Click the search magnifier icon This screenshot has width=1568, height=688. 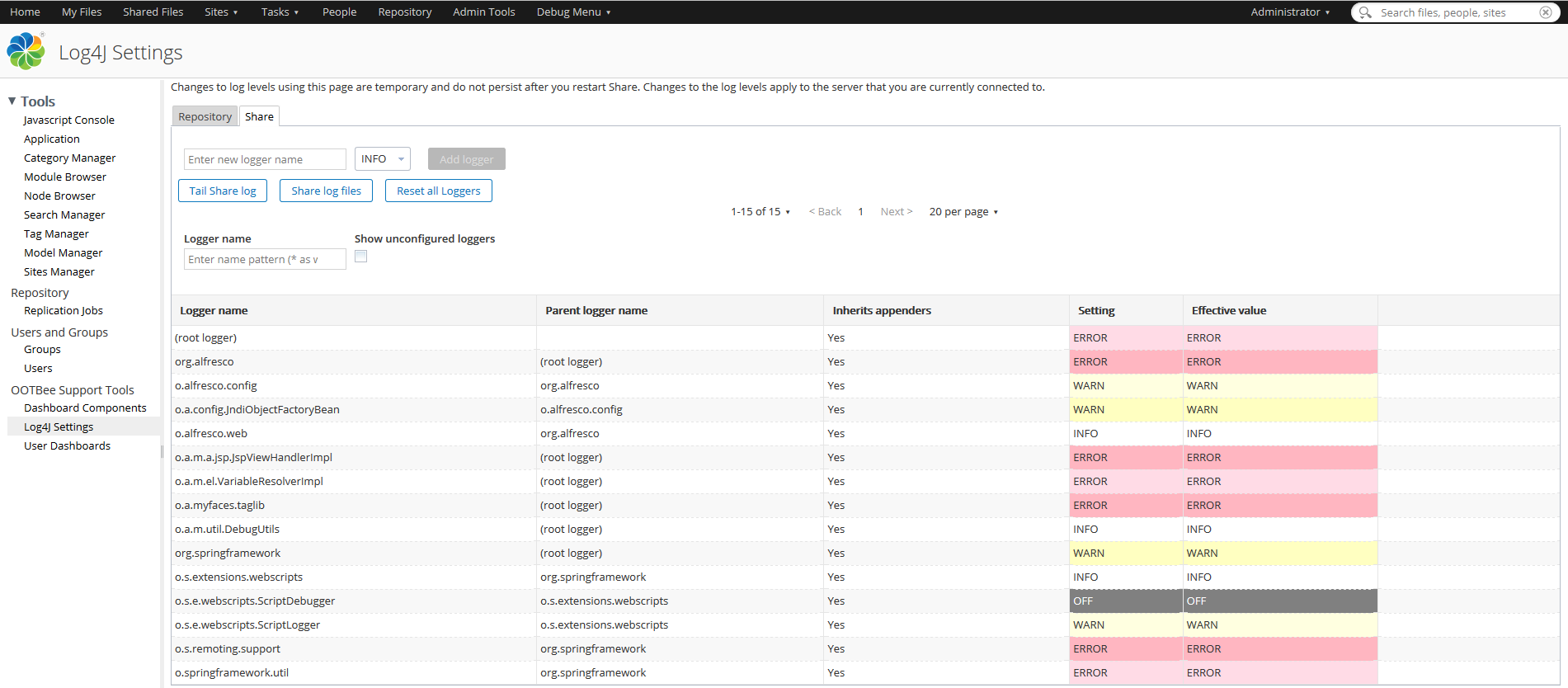tap(1365, 12)
